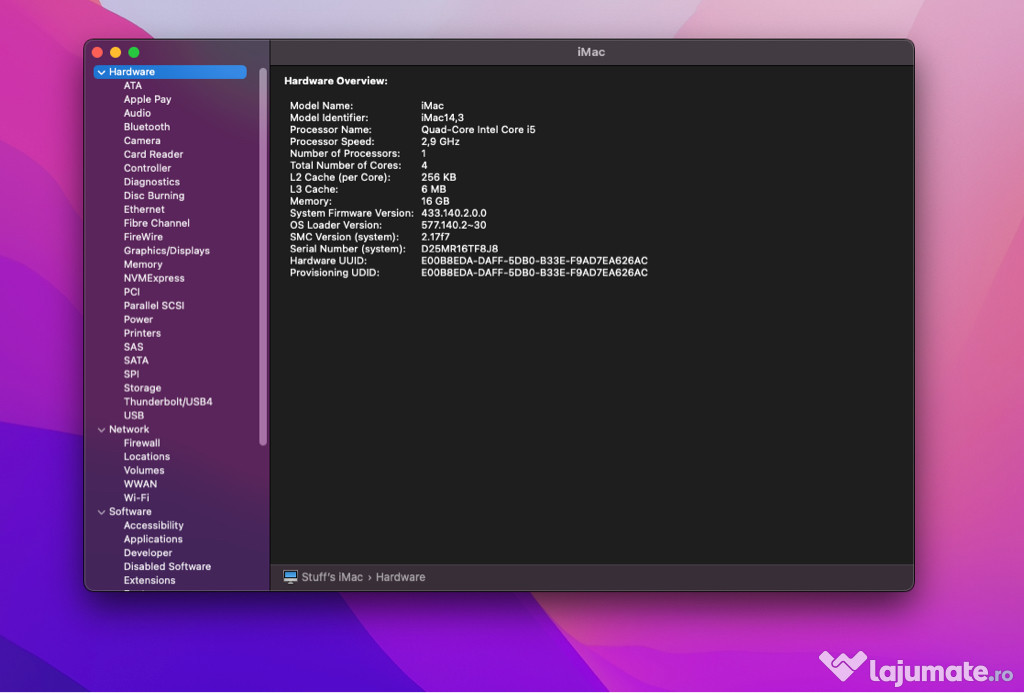Image resolution: width=1024 pixels, height=693 pixels.
Task: Show Volumes under Network
Action: point(144,470)
